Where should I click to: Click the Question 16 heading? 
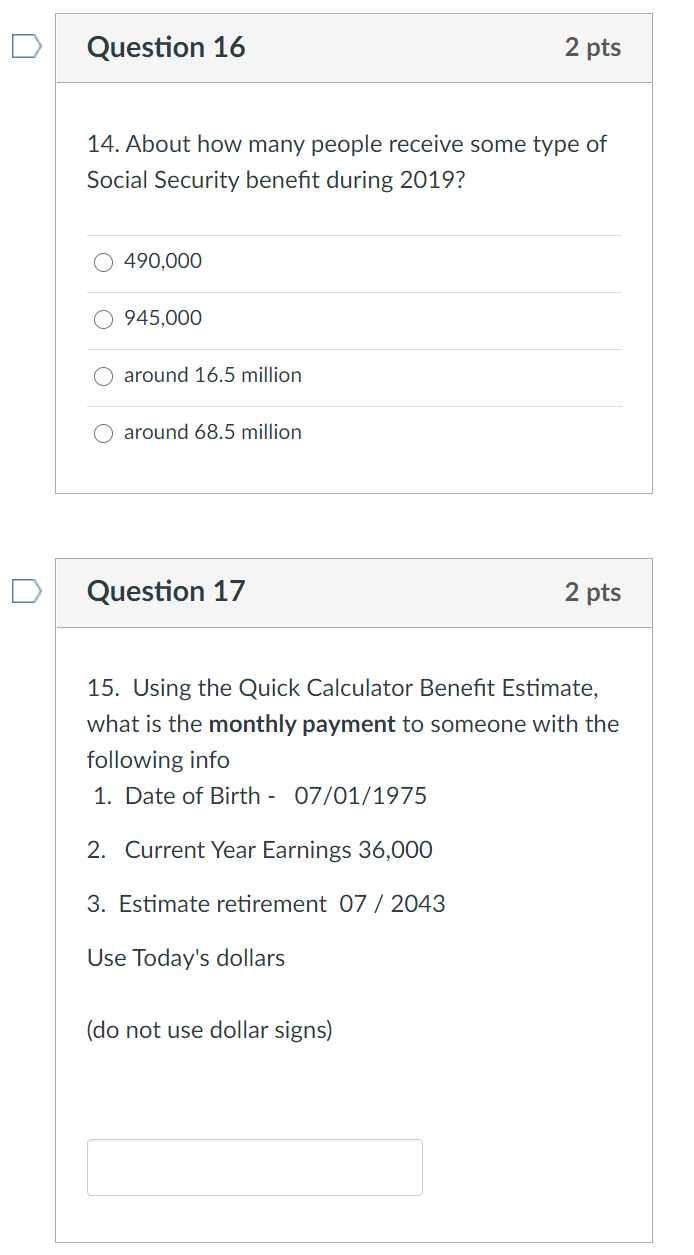coord(166,47)
